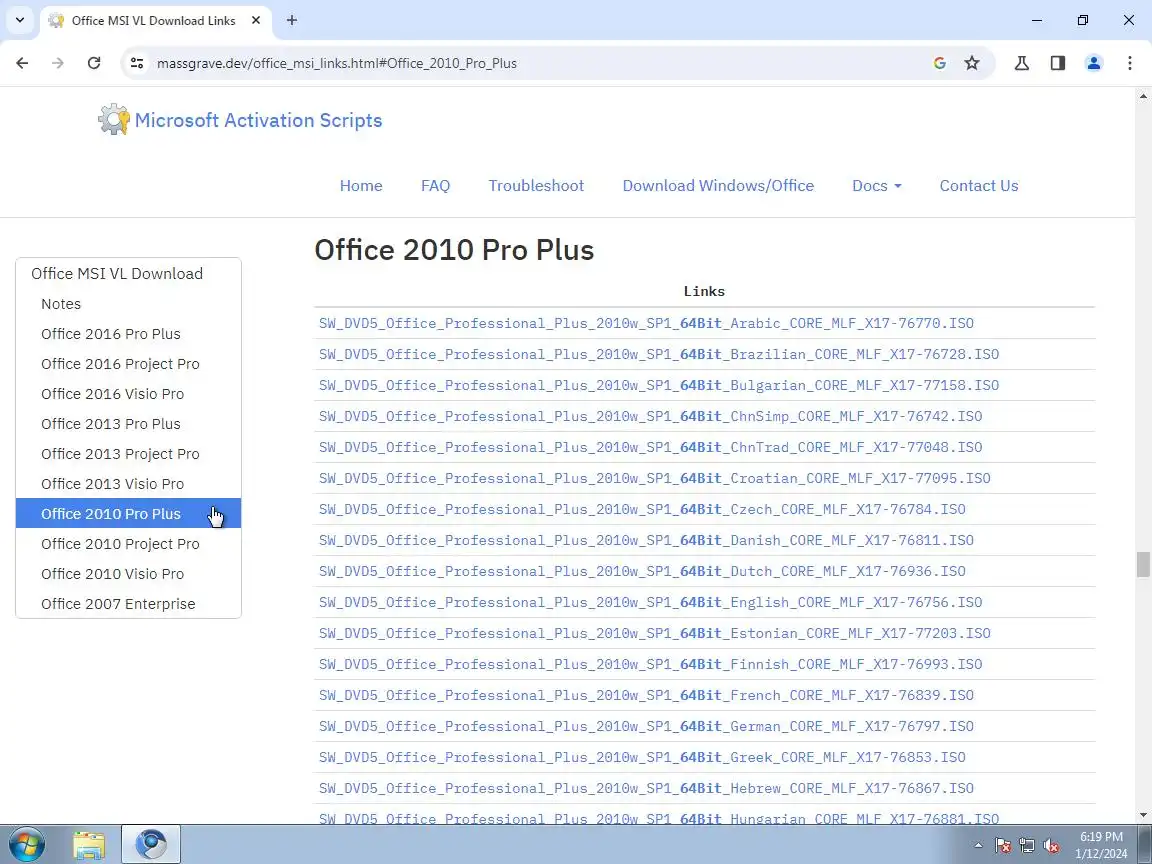Image resolution: width=1152 pixels, height=864 pixels.
Task: Click the muted volume tray icon
Action: point(1051,846)
